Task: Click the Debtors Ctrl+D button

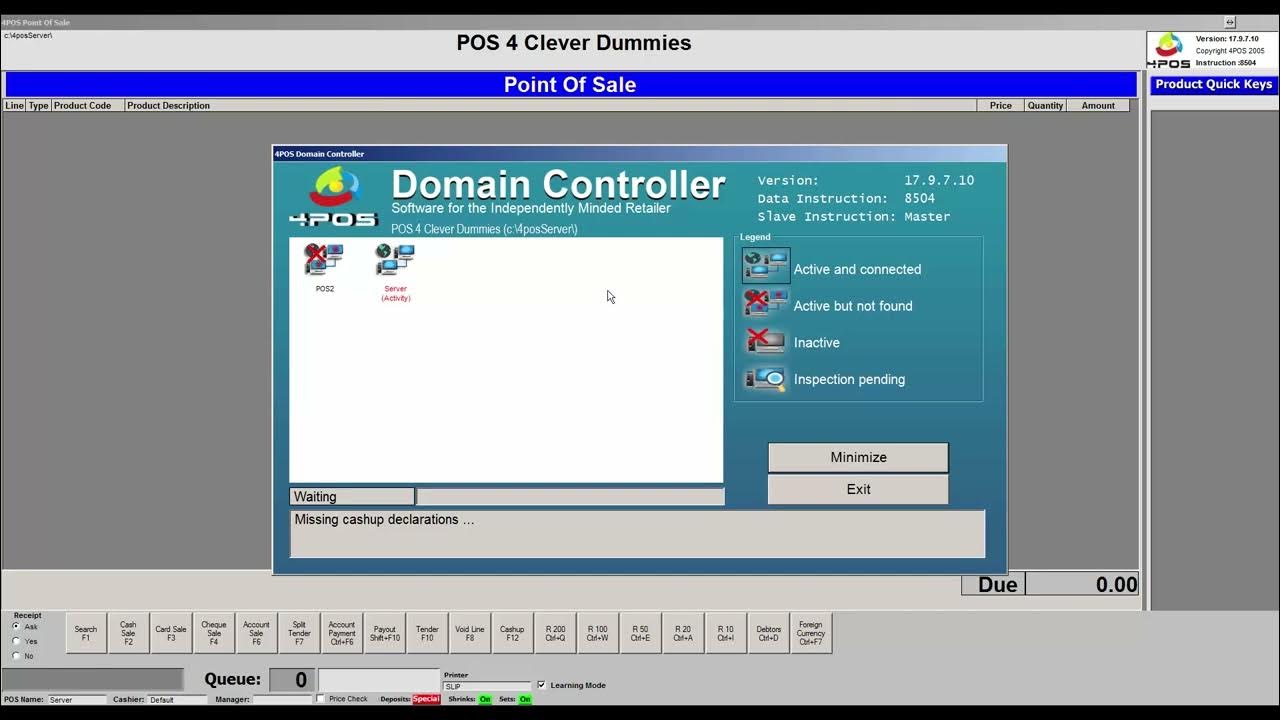Action: (x=768, y=633)
